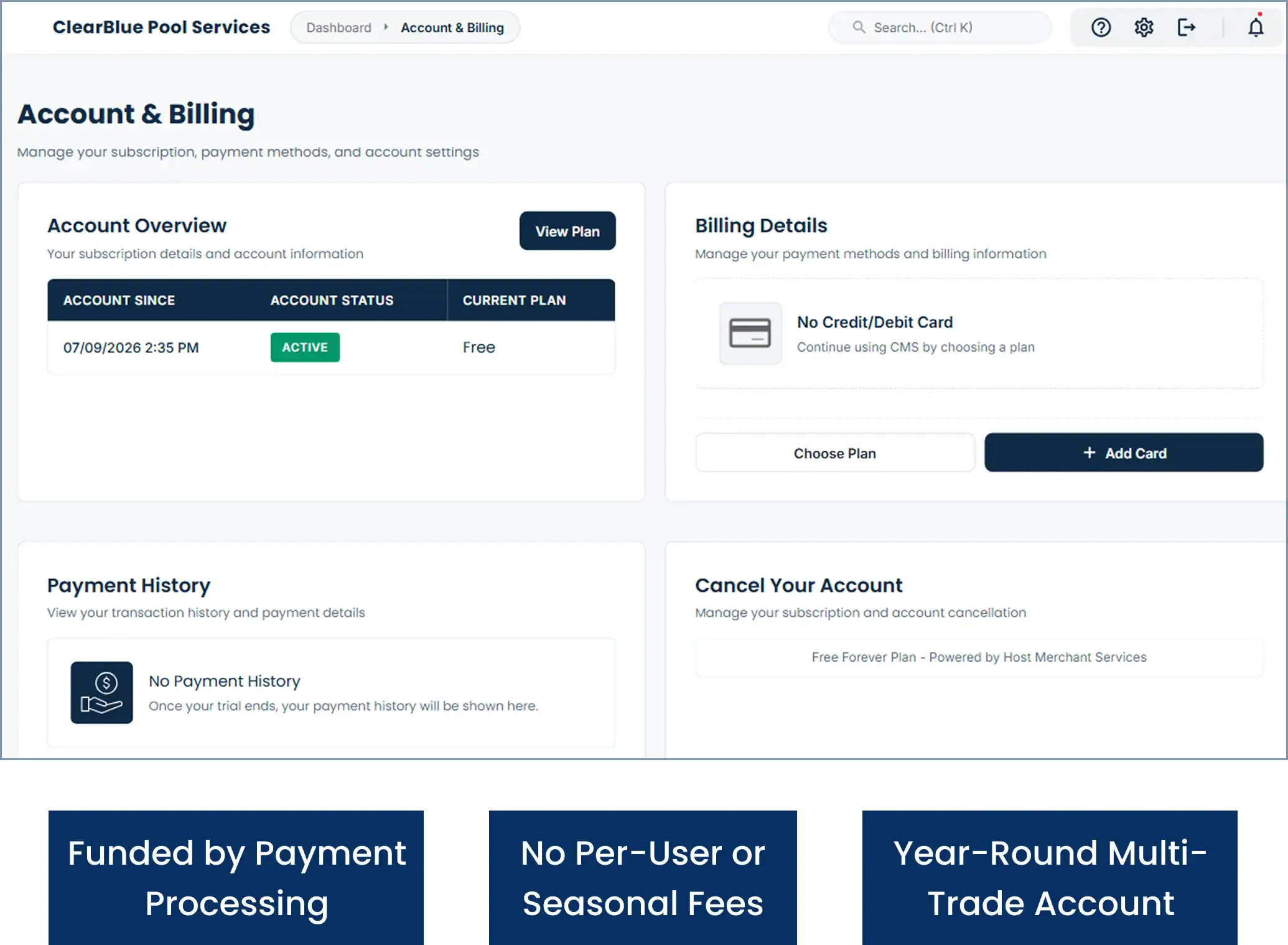The width and height of the screenshot is (1288, 945).
Task: Click the Funded by Payment Processing banner
Action: (x=236, y=878)
